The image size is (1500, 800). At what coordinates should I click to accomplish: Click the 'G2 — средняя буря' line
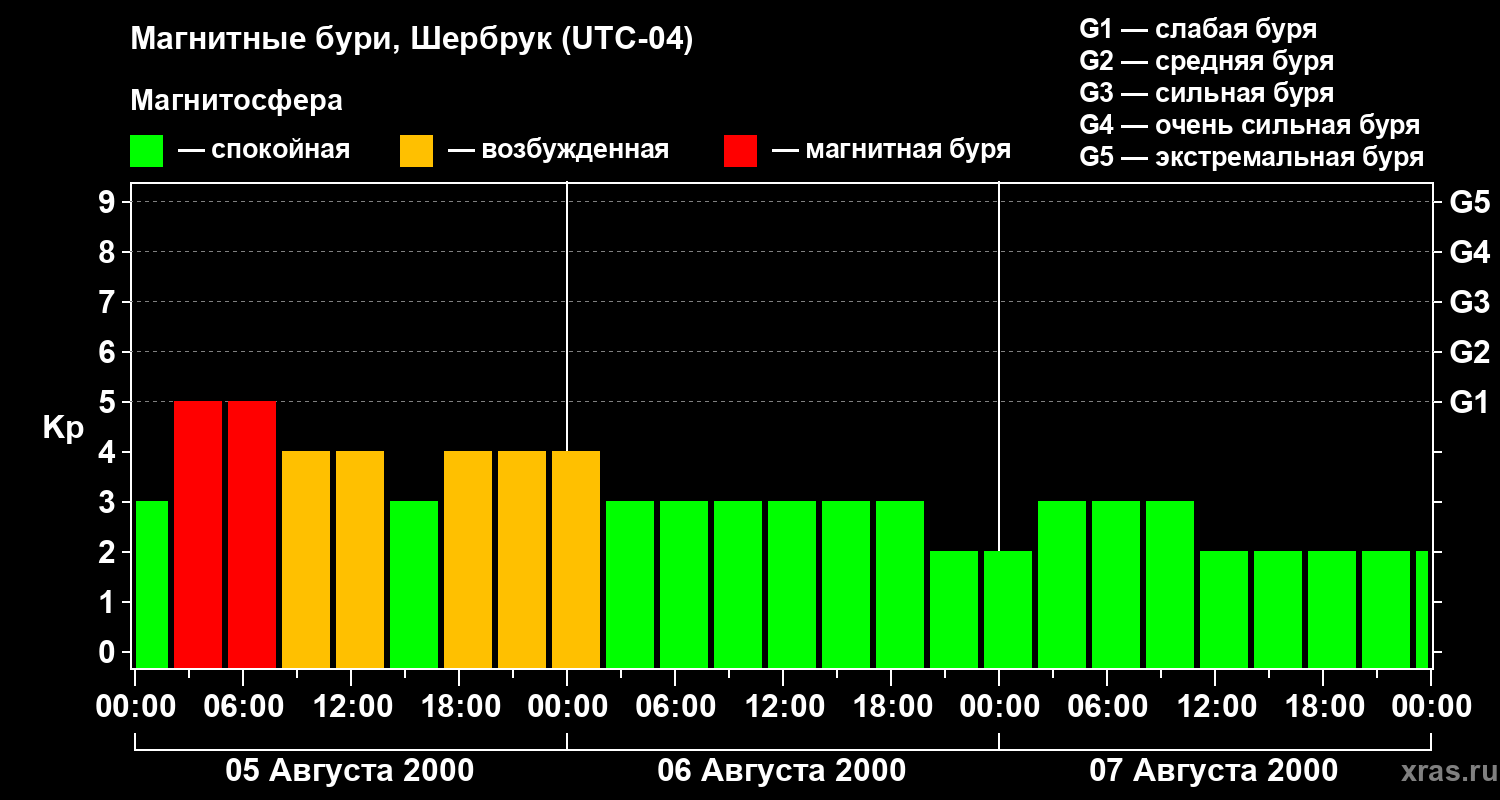point(1206,61)
